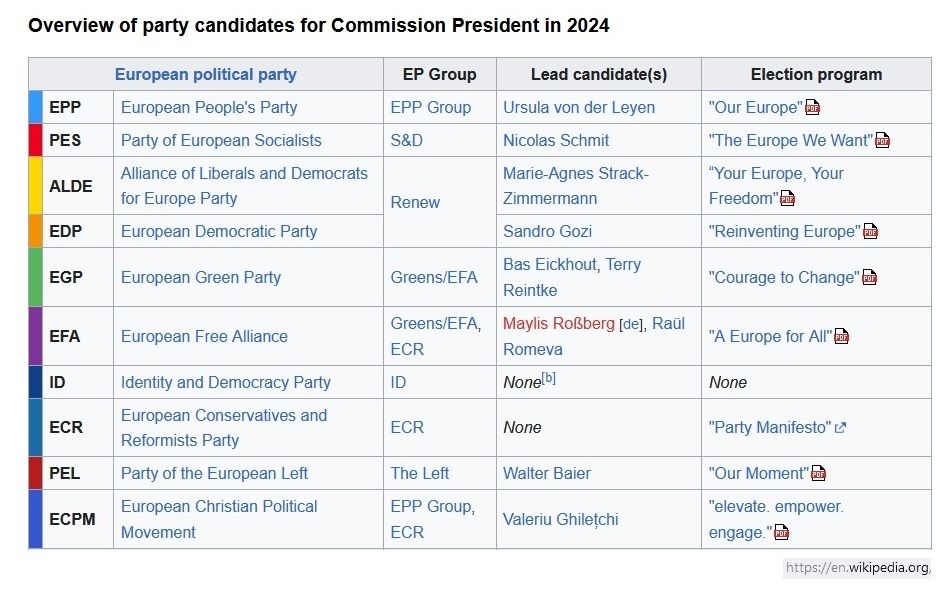Click footnote [b] next to None
Viewport: 951px width, 595px height.
pyautogui.click(x=548, y=377)
